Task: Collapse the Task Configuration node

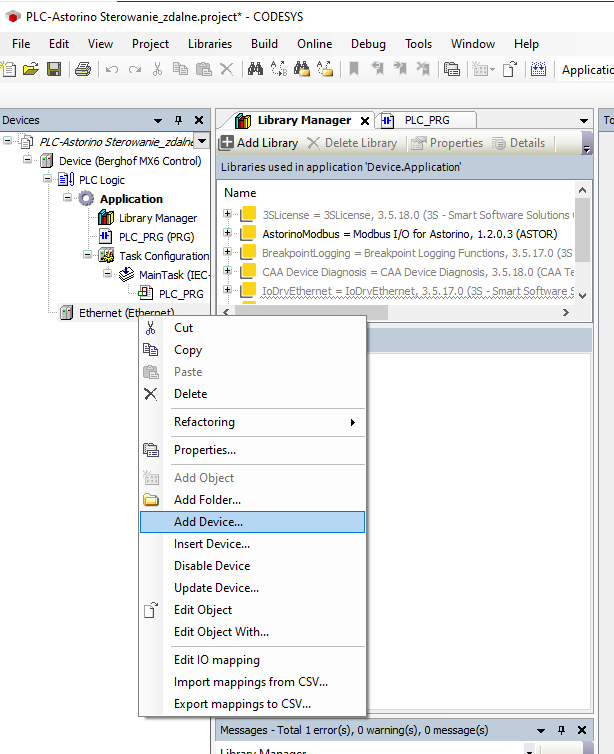Action: coord(87,255)
